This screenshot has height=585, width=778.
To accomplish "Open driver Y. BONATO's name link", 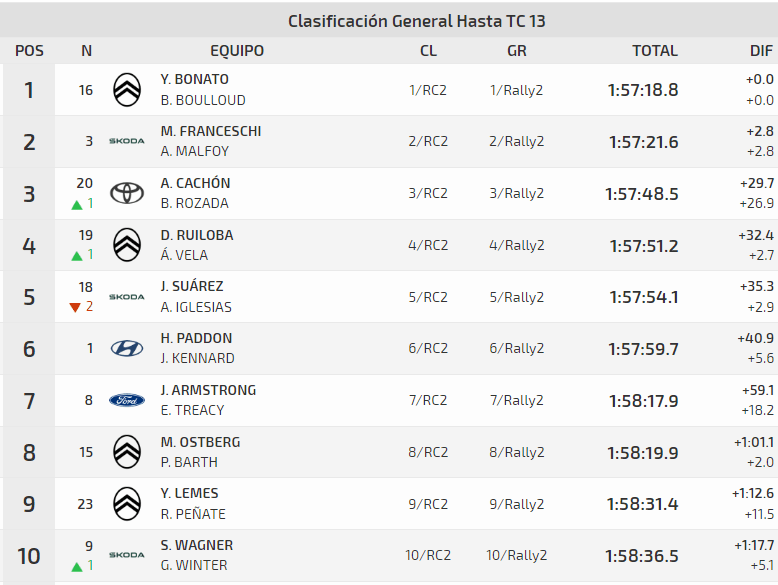I will 194,80.
